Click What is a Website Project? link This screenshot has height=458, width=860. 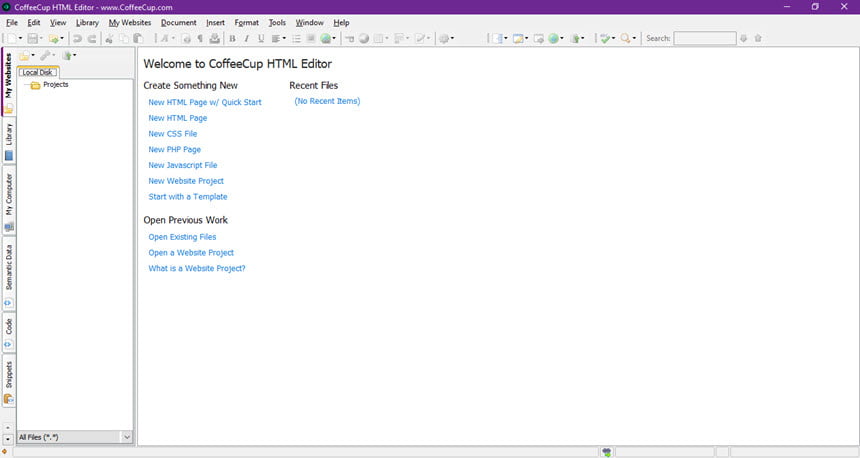coord(197,269)
